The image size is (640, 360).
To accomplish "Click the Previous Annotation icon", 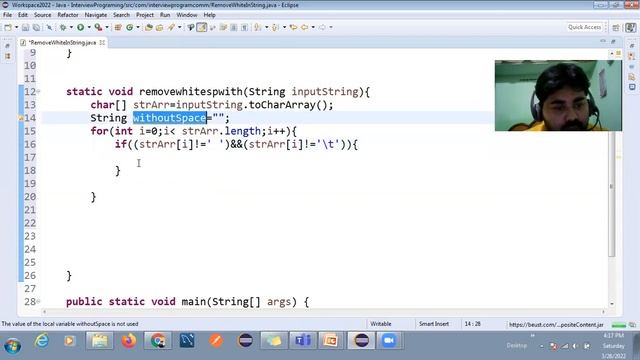I will (x=276, y=27).
